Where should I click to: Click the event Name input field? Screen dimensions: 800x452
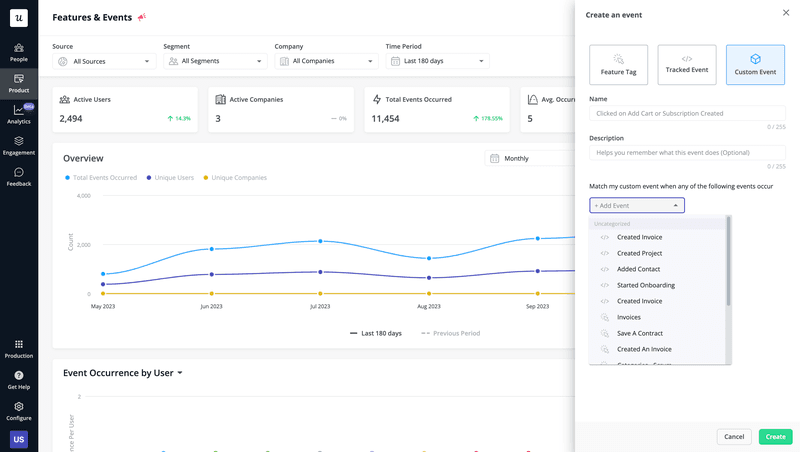[687, 113]
